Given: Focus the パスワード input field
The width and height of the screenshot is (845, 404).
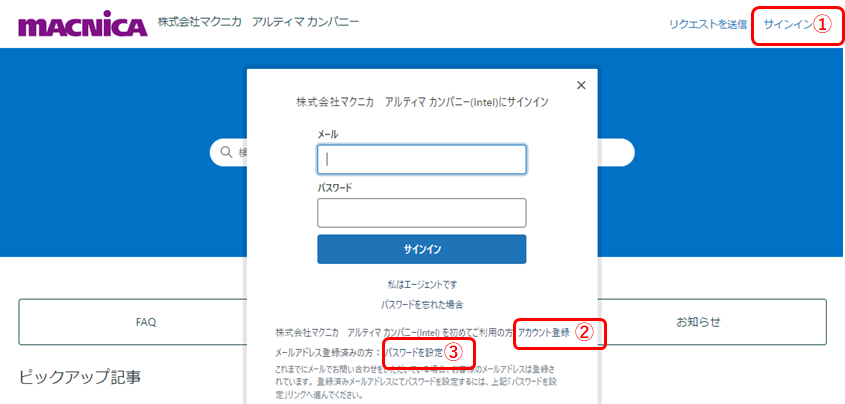Looking at the screenshot, I should (421, 213).
